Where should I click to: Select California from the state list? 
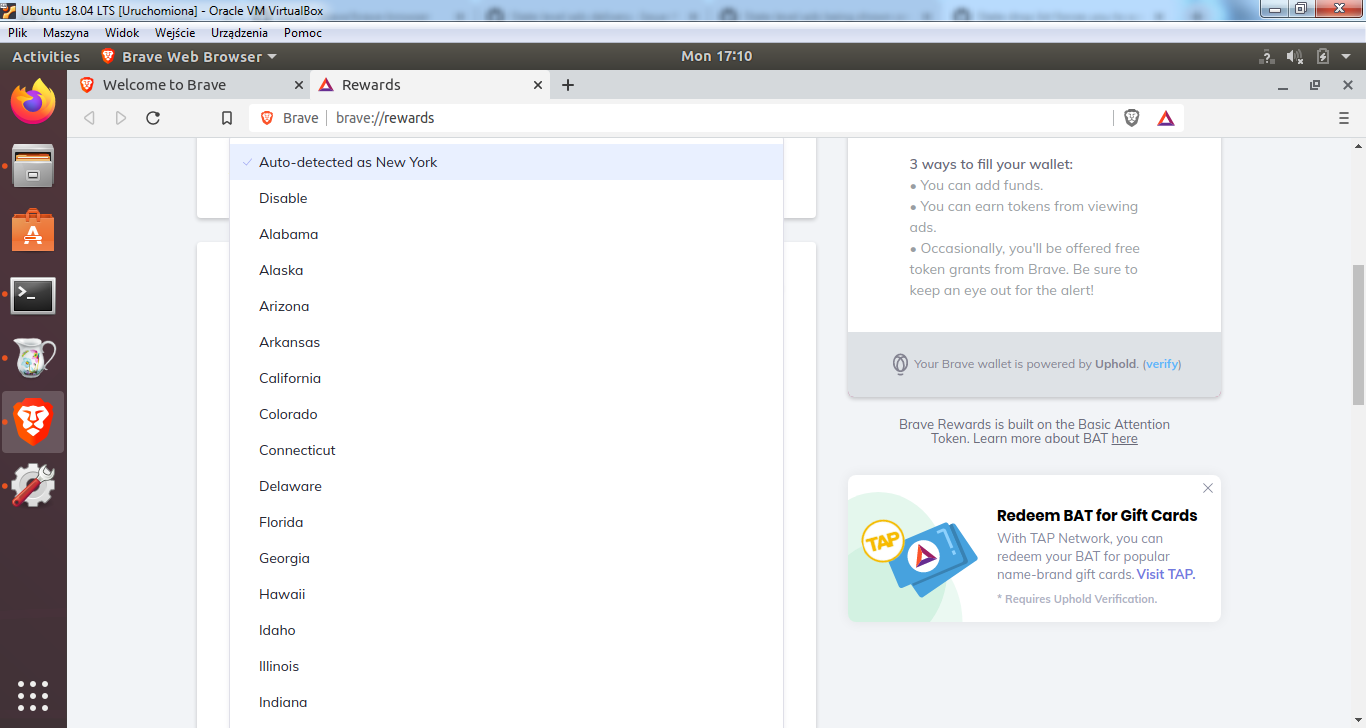click(506, 378)
